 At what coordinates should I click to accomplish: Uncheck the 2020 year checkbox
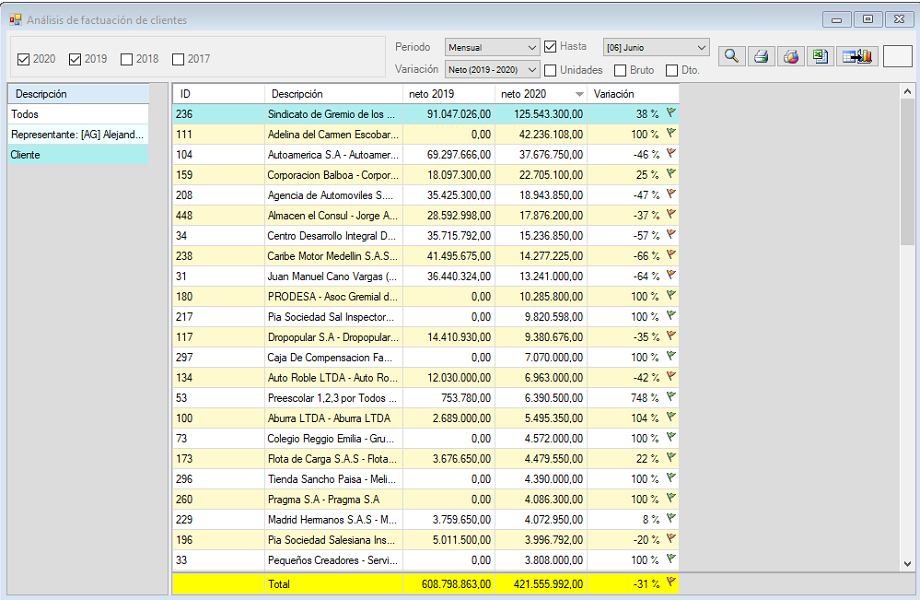(x=24, y=60)
